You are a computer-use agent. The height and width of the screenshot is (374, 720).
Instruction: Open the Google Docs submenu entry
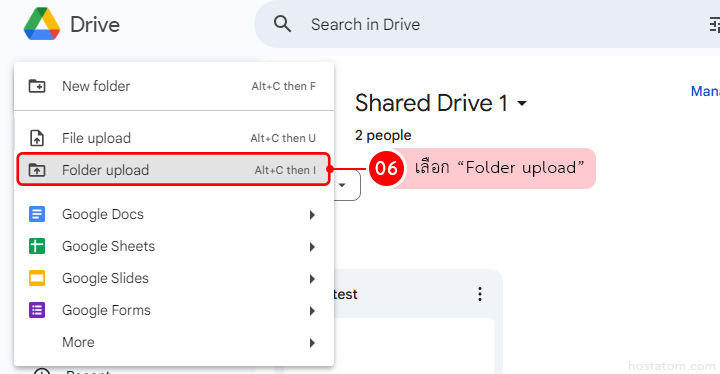coord(174,214)
